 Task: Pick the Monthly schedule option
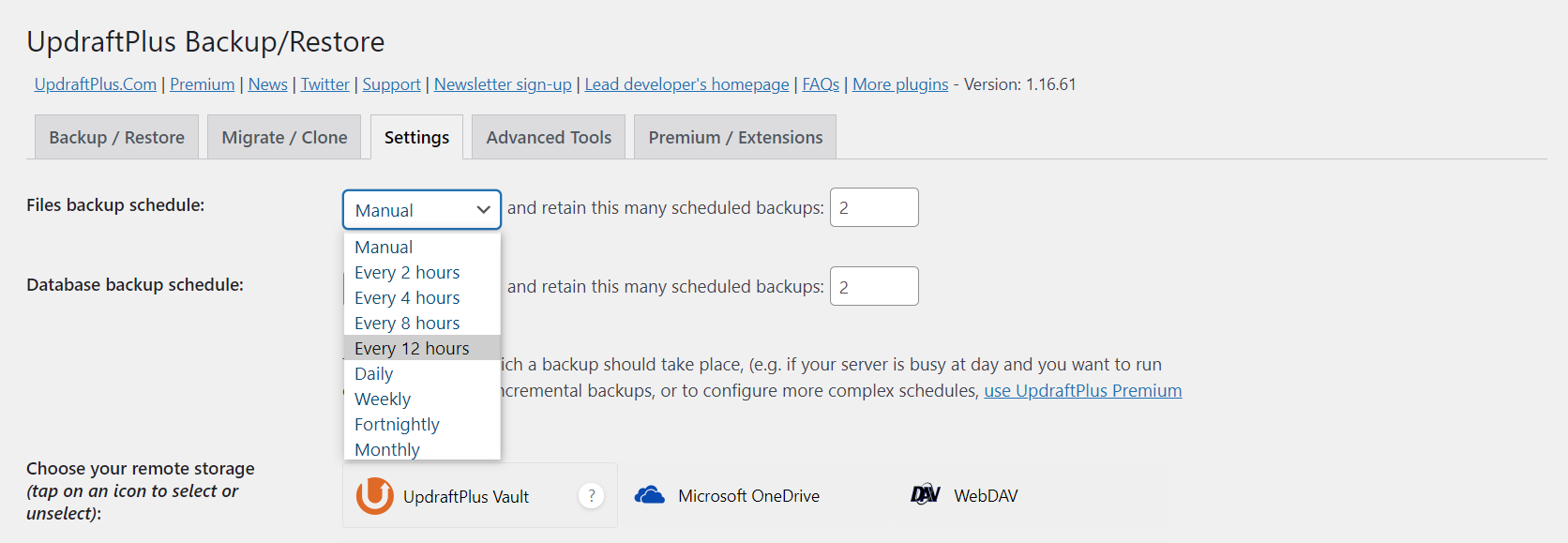(x=422, y=448)
